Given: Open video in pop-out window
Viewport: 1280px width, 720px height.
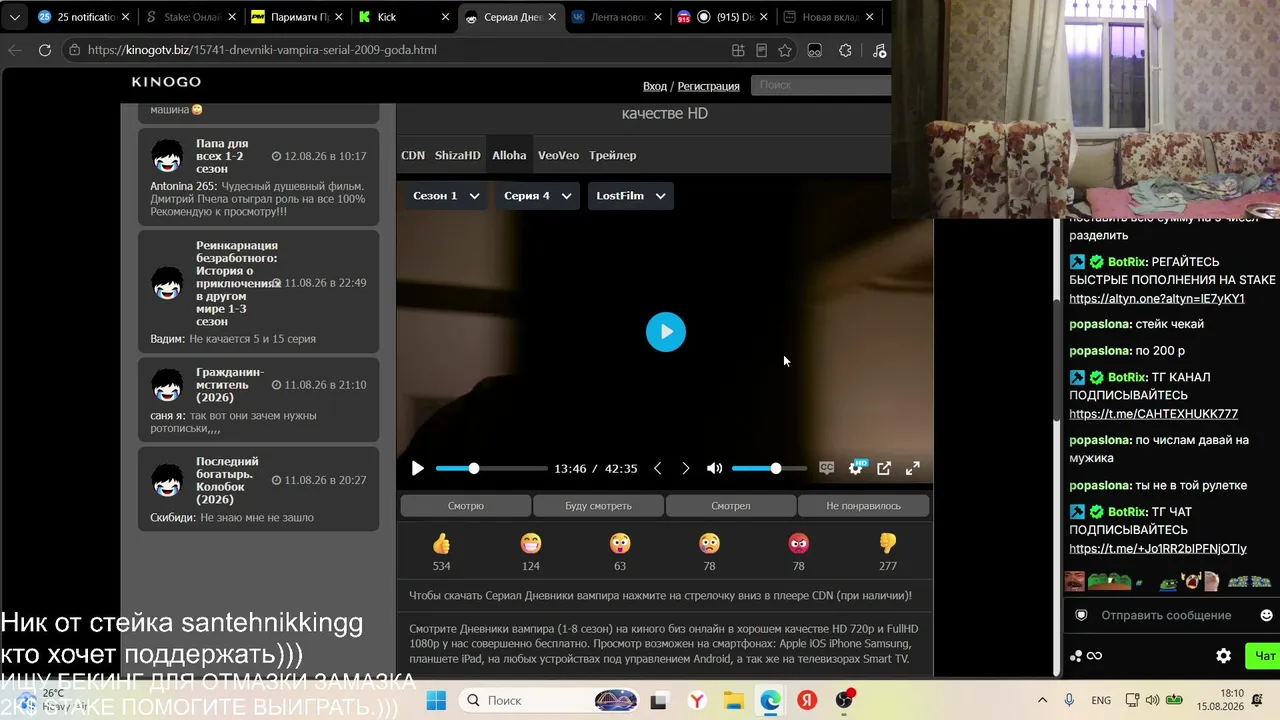Looking at the screenshot, I should pyautogui.click(x=884, y=468).
